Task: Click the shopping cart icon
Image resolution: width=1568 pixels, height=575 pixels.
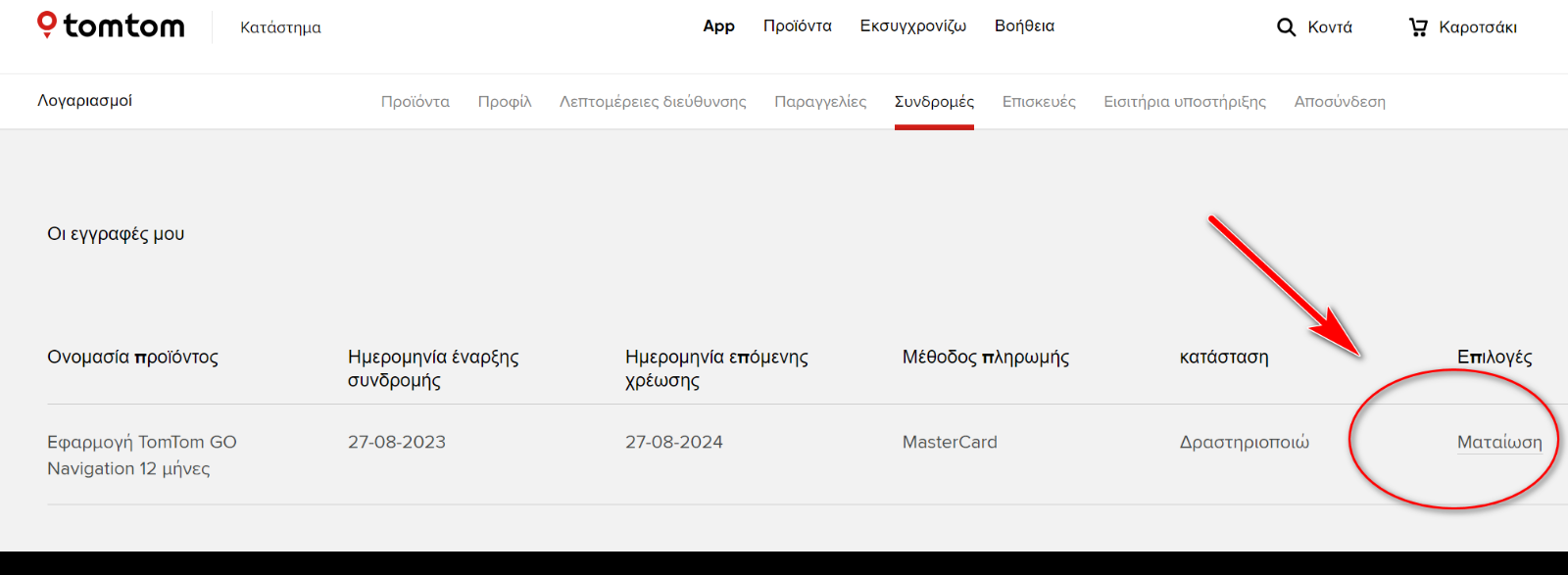Action: click(1418, 27)
